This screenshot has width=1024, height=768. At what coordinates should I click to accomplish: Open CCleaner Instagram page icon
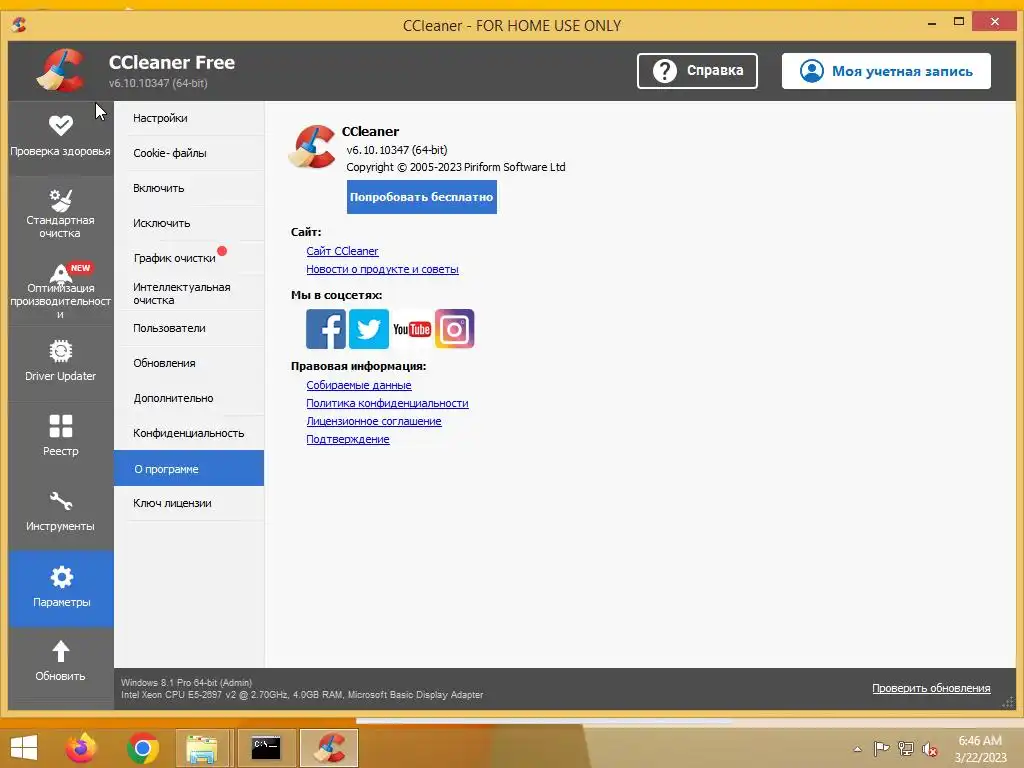pyautogui.click(x=455, y=328)
